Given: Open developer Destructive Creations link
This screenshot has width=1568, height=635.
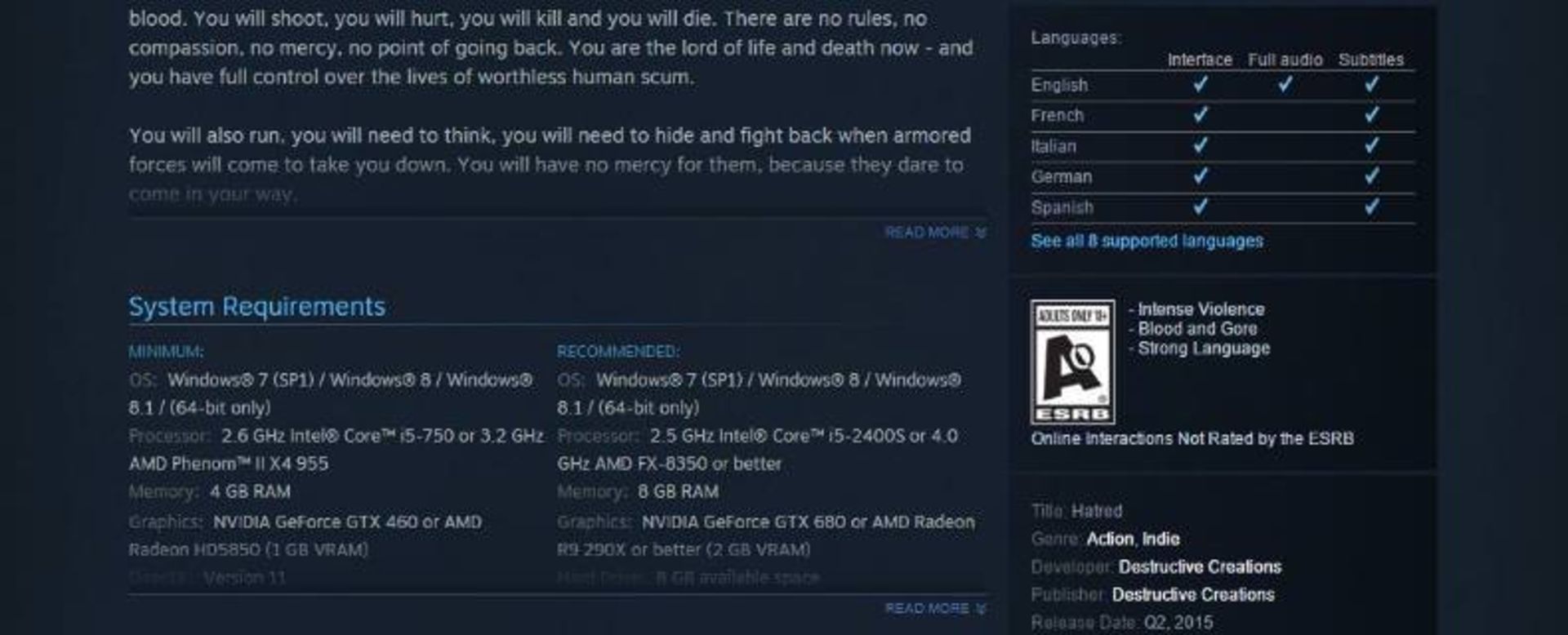Looking at the screenshot, I should coord(1200,566).
